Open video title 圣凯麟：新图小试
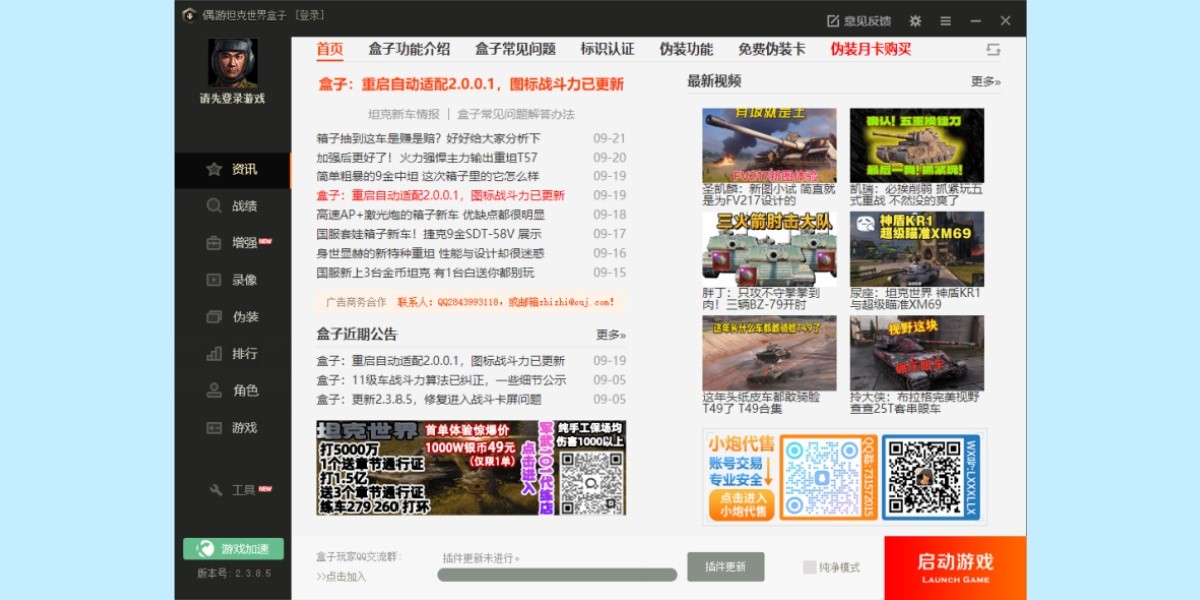 [769, 194]
